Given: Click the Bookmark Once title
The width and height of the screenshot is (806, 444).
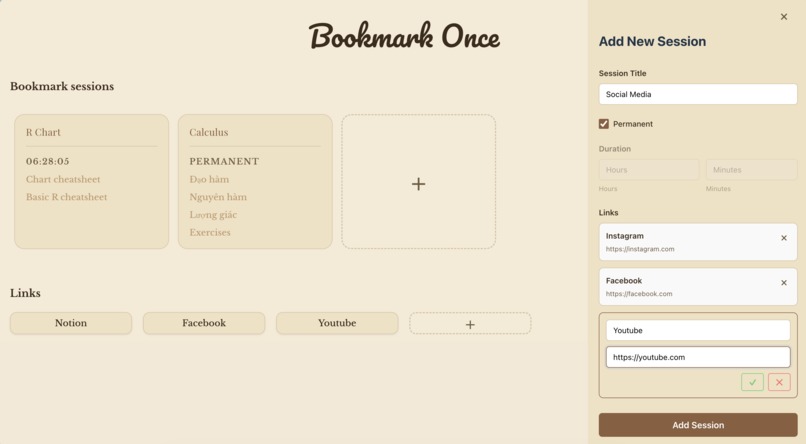Looking at the screenshot, I should point(405,36).
